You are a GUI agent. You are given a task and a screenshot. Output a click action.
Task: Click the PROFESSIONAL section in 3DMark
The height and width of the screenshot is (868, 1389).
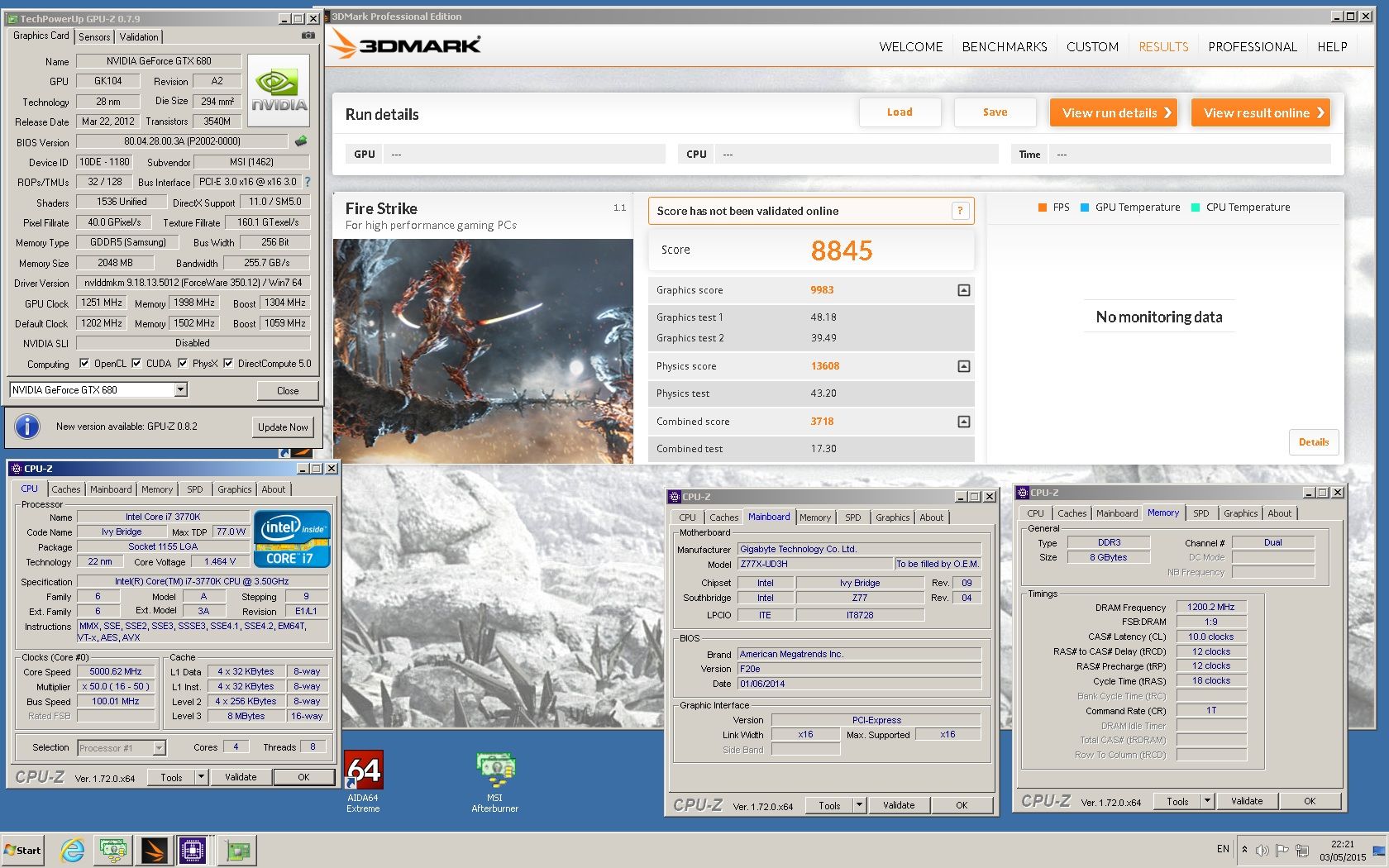point(1253,47)
